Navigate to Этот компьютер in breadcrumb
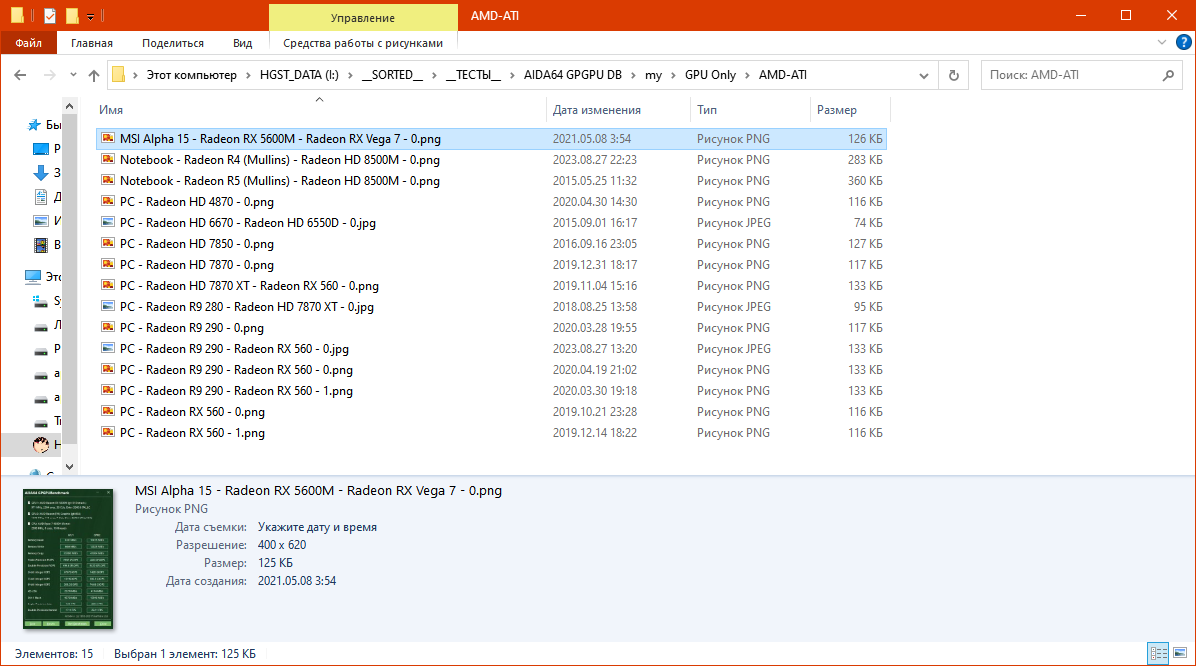Image resolution: width=1196 pixels, height=666 pixels. click(x=191, y=75)
